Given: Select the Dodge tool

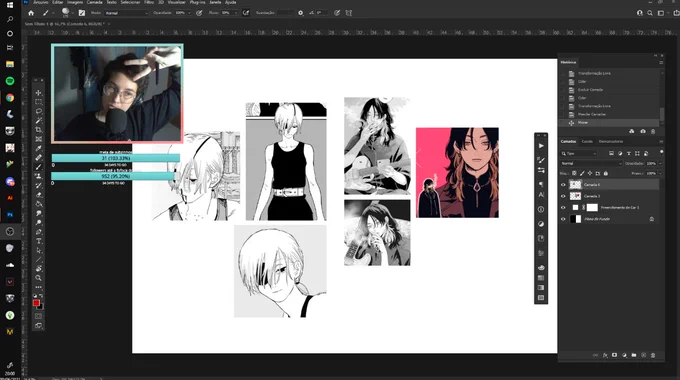Looking at the screenshot, I should (x=39, y=223).
